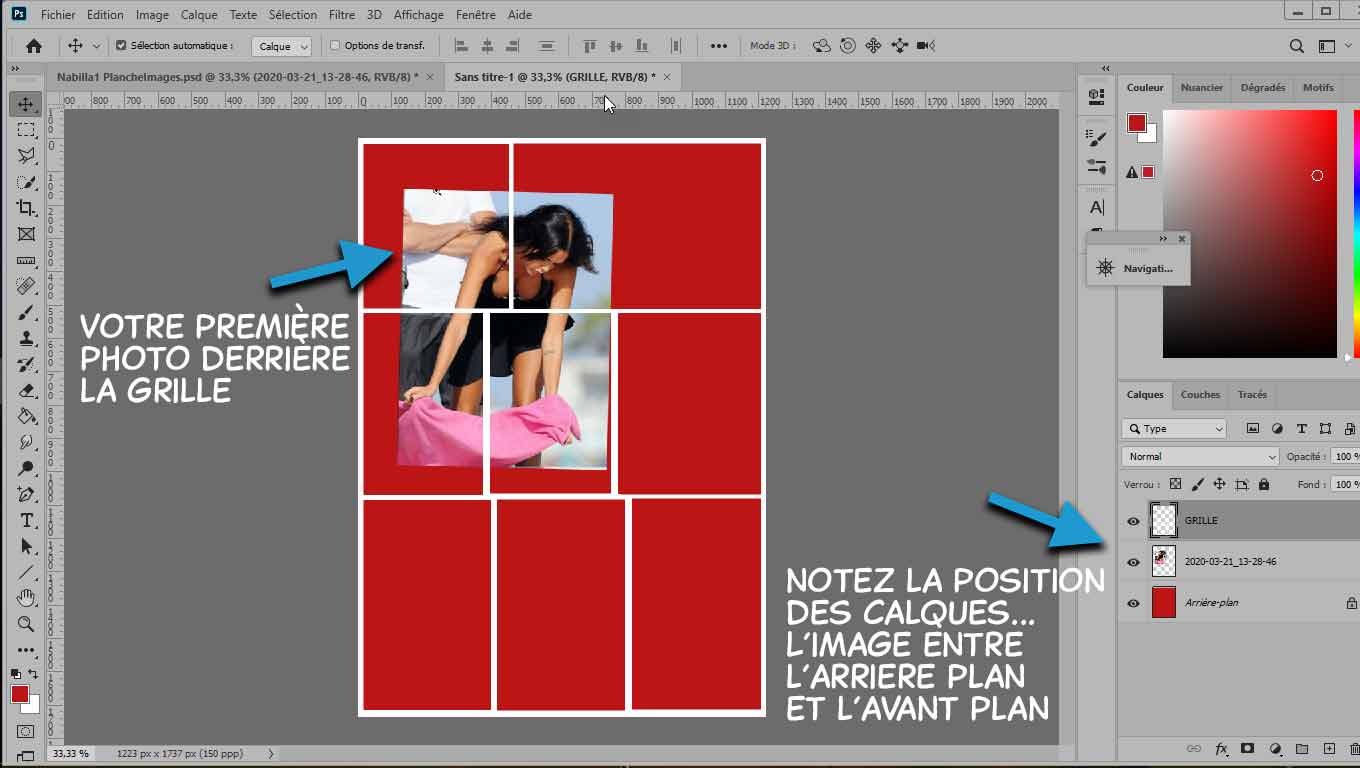1360x768 pixels.
Task: Select the Path Selection tool
Action: tap(26, 546)
